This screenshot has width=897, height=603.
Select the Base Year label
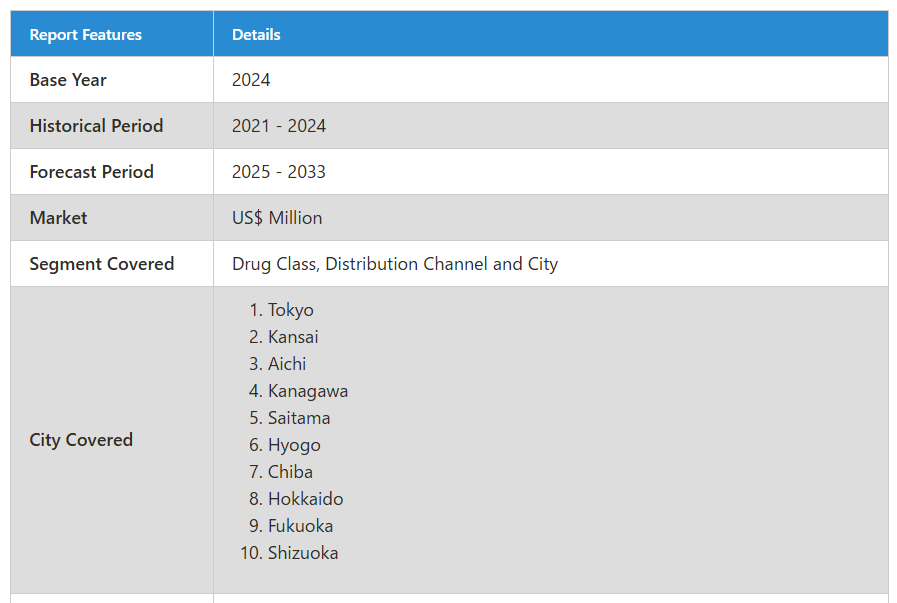coord(68,80)
